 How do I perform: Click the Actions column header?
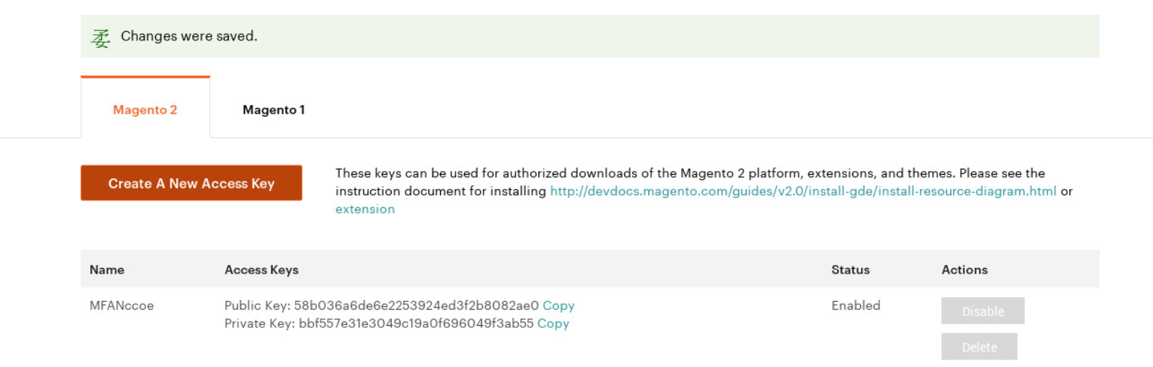[965, 270]
